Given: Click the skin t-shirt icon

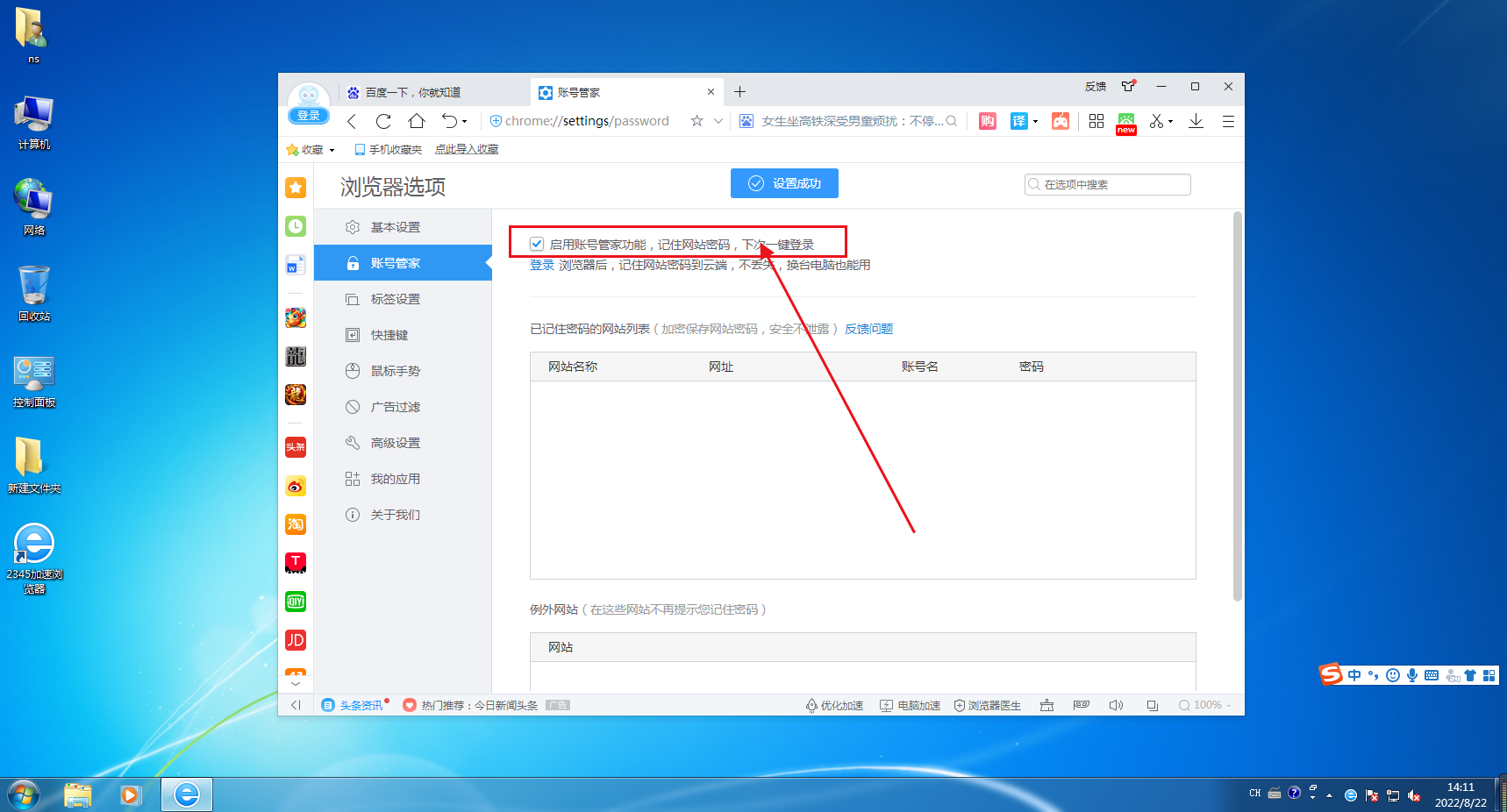Looking at the screenshot, I should (1129, 86).
